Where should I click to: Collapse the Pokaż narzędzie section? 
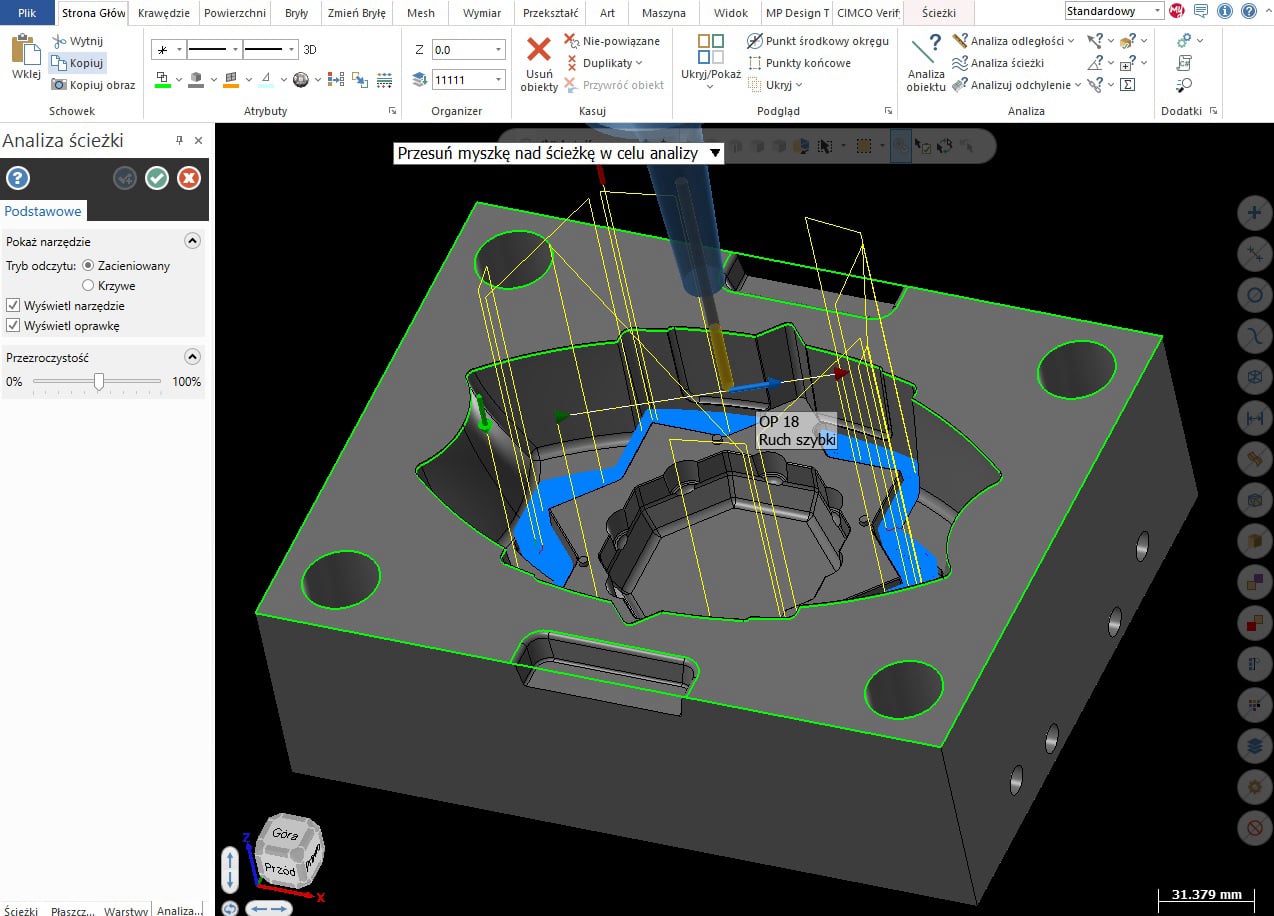(x=193, y=241)
